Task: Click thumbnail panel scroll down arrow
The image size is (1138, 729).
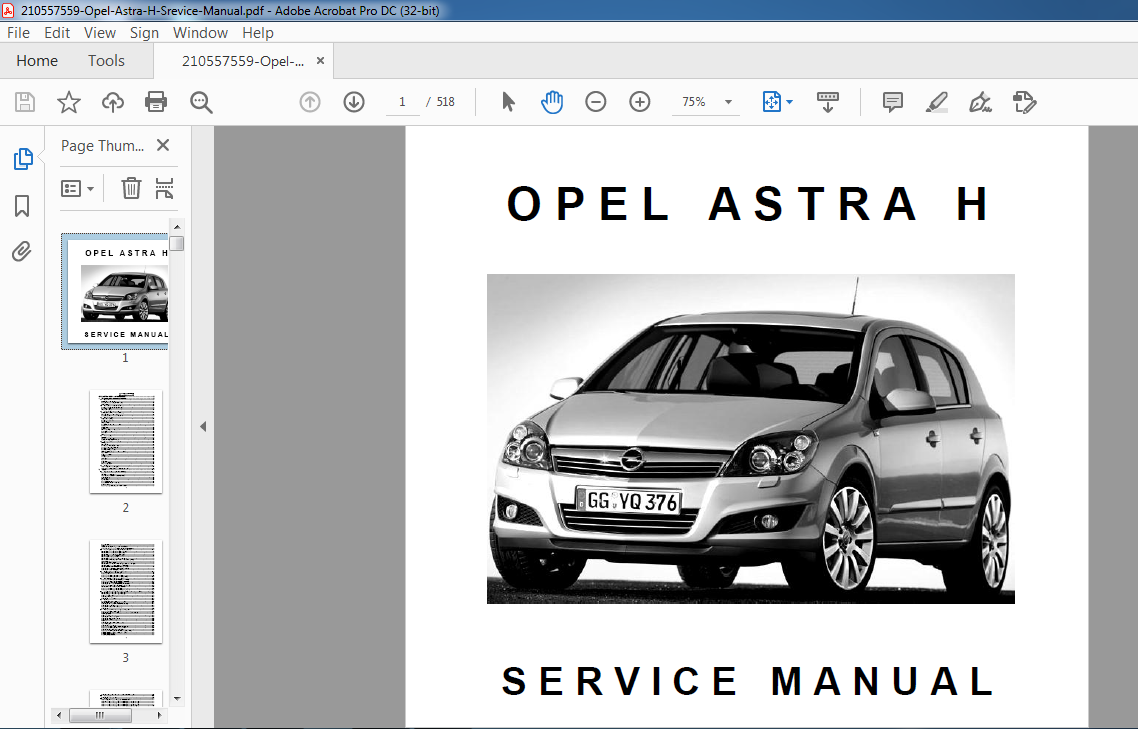Action: [x=177, y=699]
